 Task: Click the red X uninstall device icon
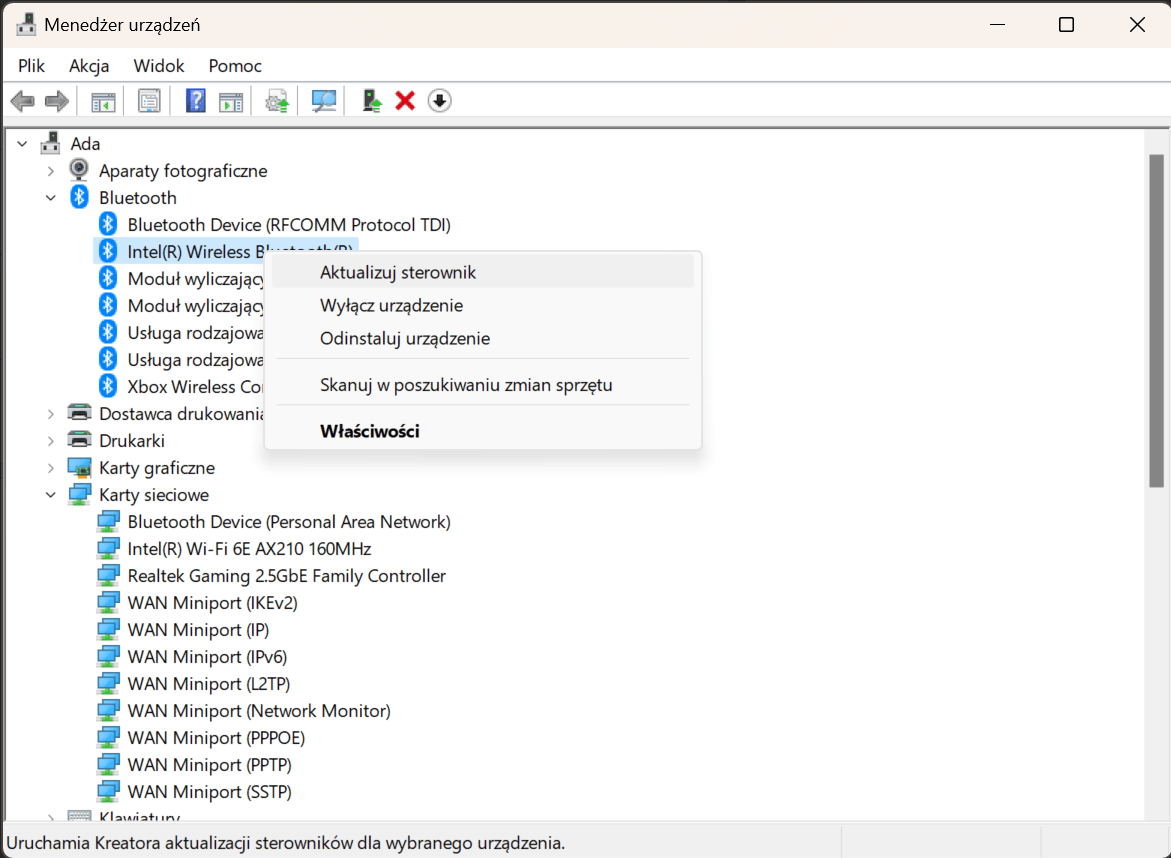pos(405,101)
